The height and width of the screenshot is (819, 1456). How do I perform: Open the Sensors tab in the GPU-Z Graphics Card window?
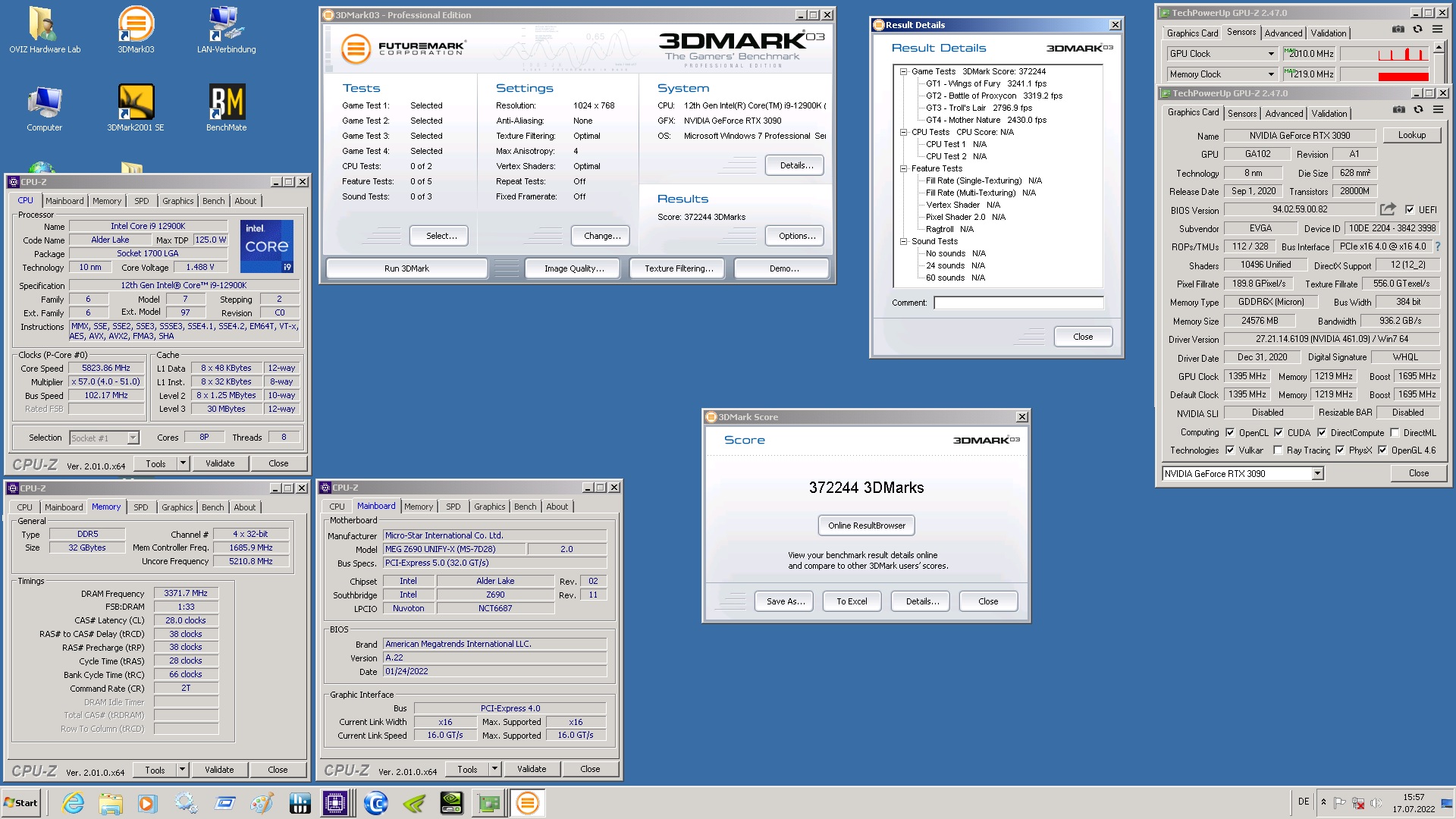point(1242,113)
